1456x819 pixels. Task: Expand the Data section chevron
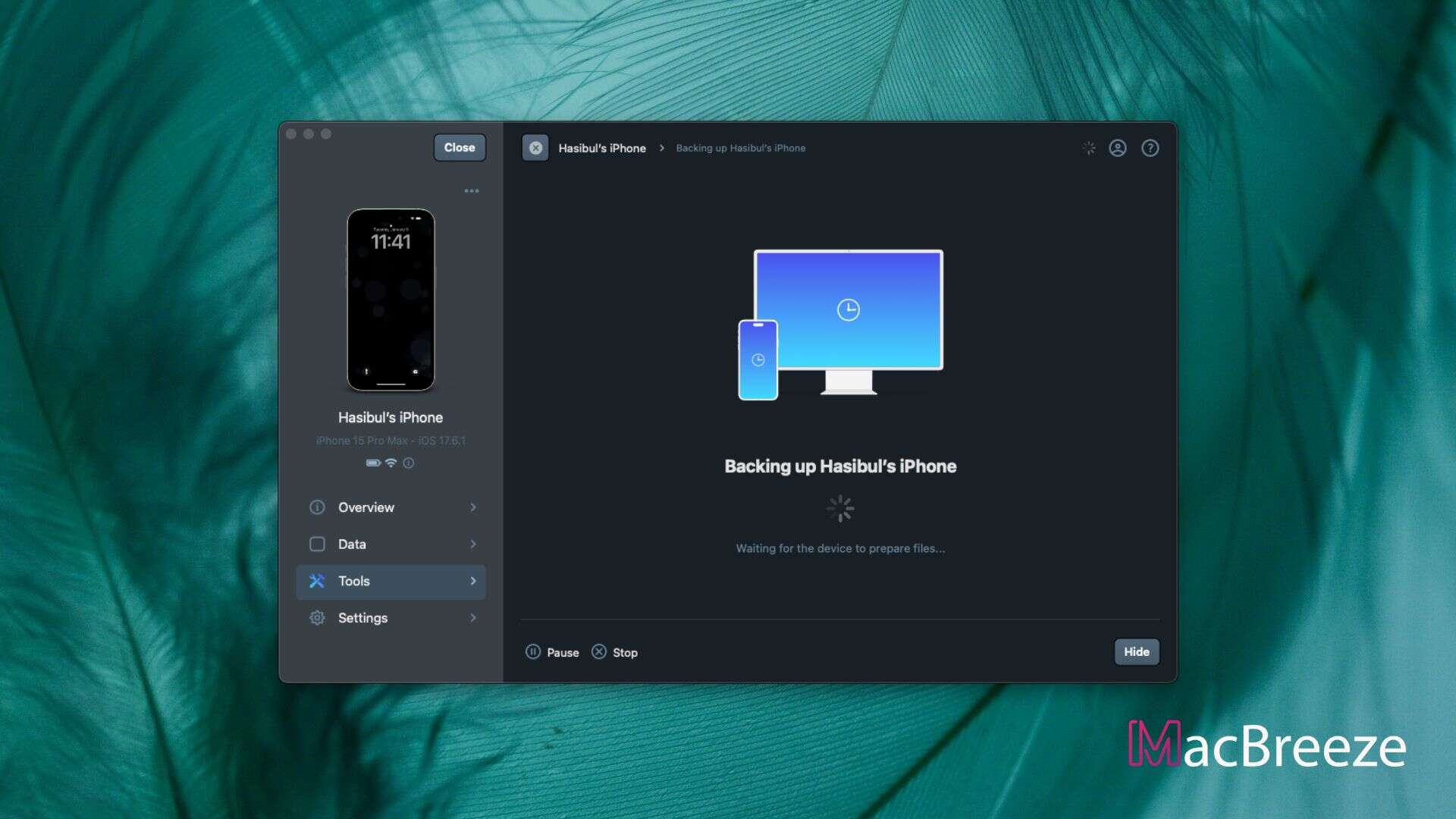click(x=473, y=544)
